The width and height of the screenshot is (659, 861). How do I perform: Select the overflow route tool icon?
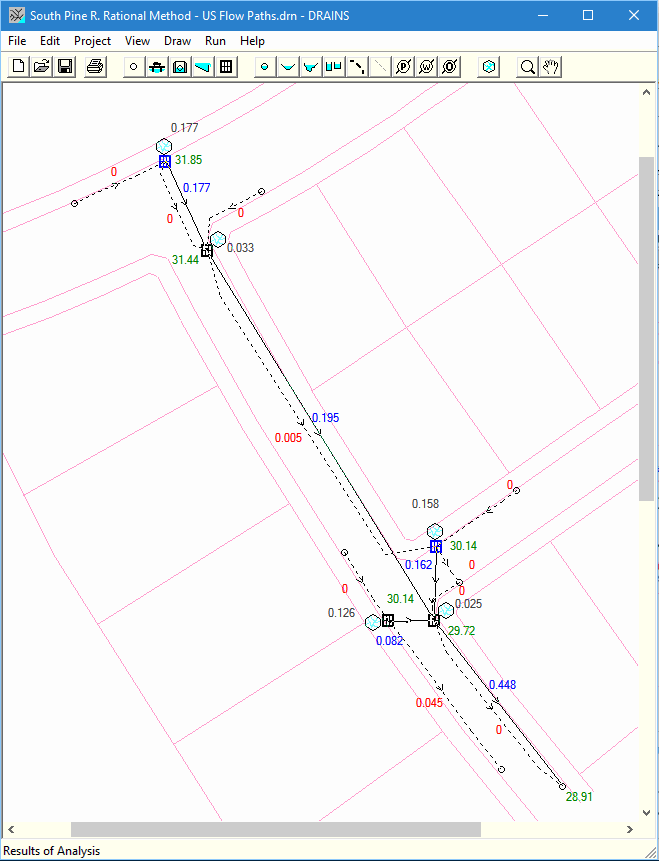357,67
